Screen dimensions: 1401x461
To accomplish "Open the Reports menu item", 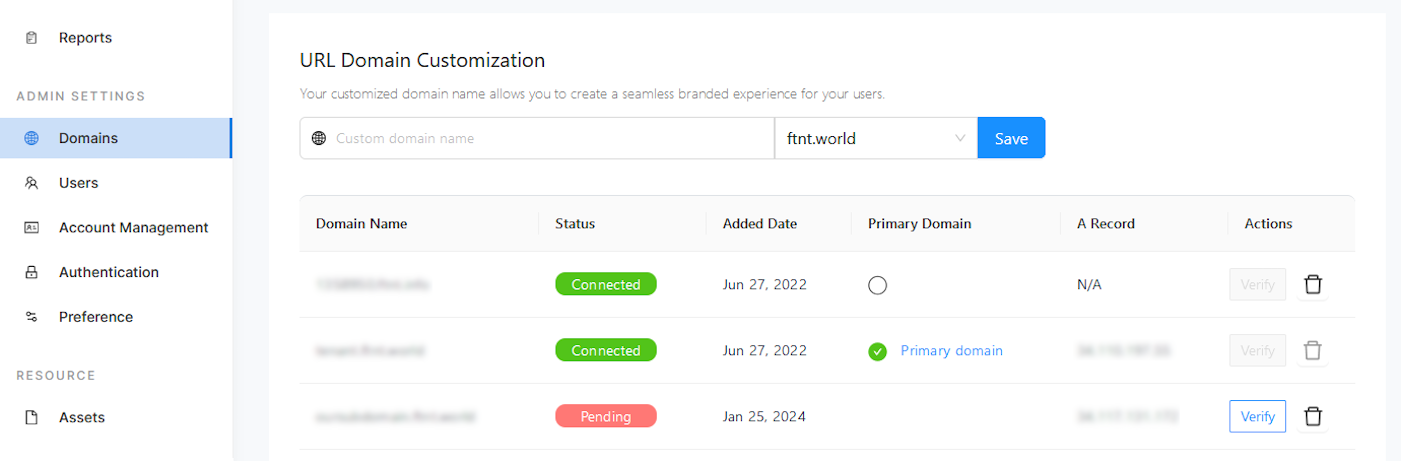I will click(85, 38).
